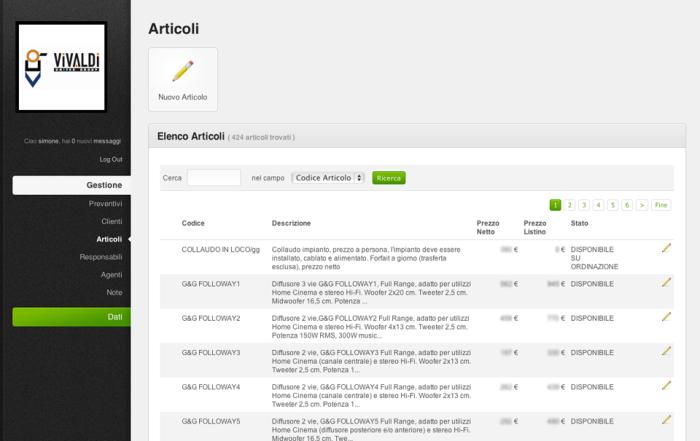Edit the G&G FOLLOWAY3 article
This screenshot has height=441, width=700.
(666, 351)
